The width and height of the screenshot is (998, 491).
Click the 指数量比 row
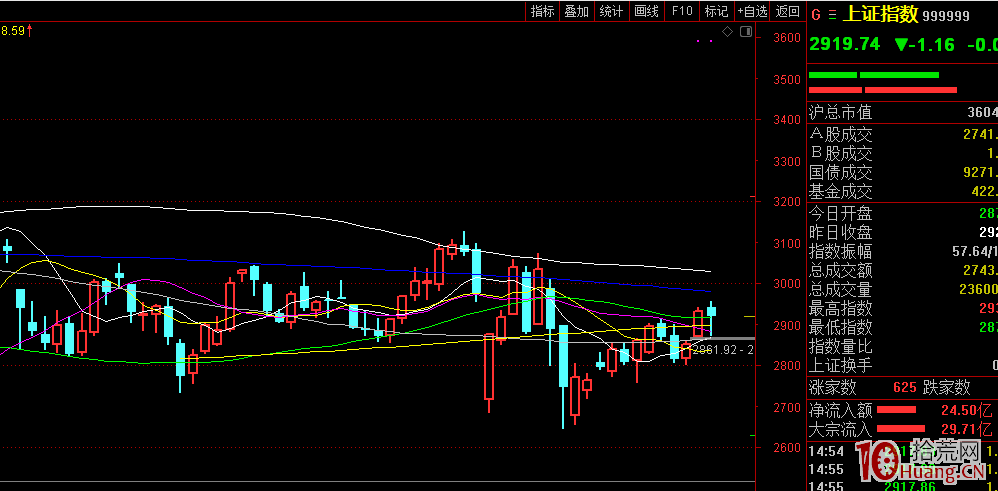click(x=903, y=346)
